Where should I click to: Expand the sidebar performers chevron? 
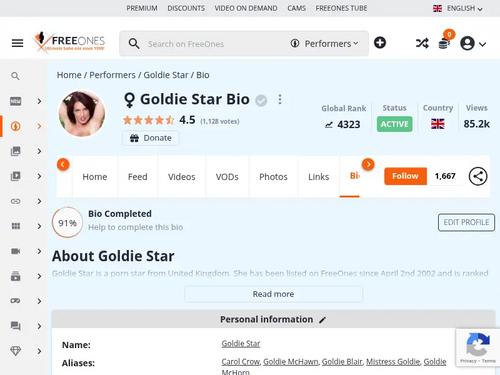[x=39, y=126]
